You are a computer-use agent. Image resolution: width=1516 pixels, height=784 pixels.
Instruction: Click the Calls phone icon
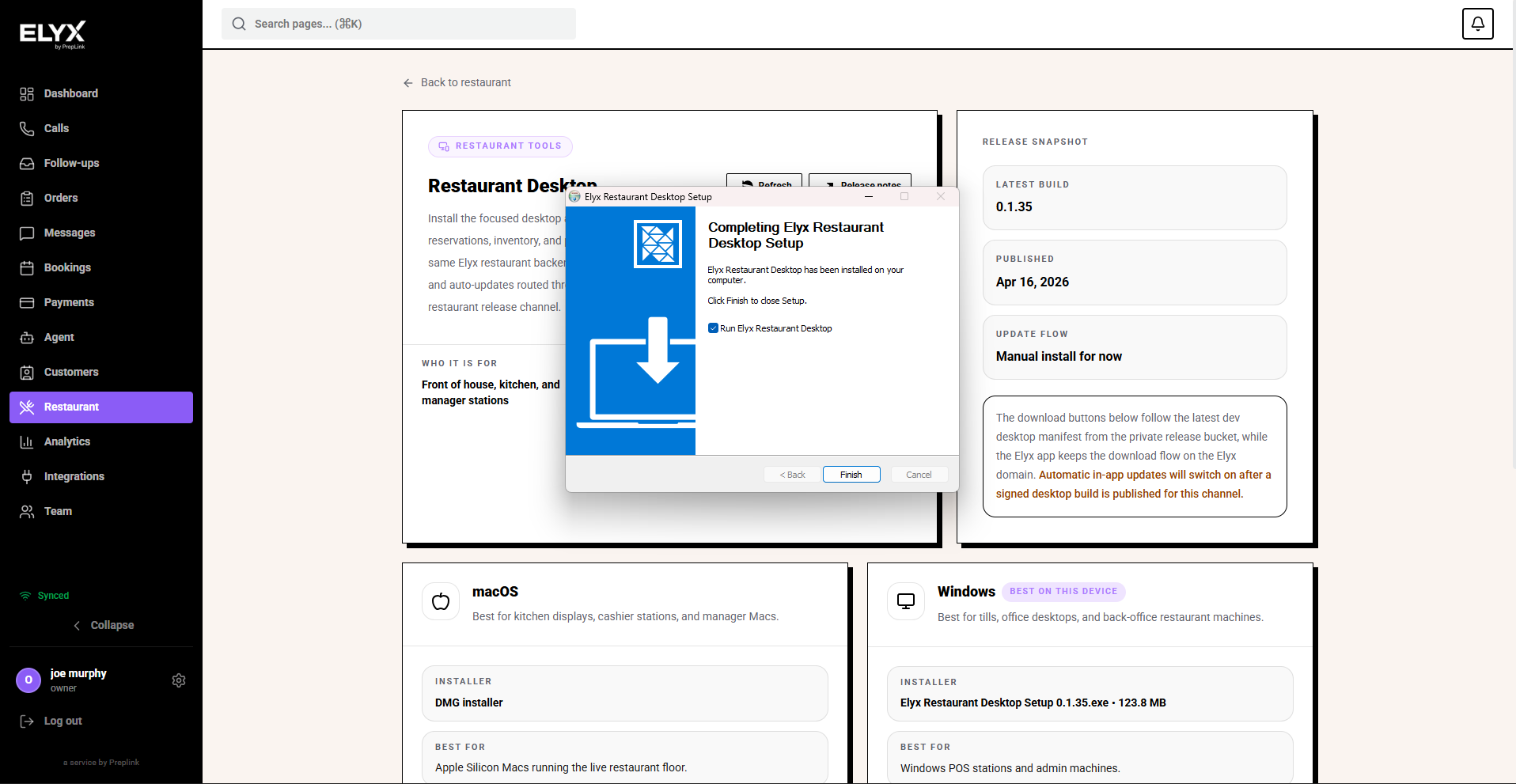point(27,129)
